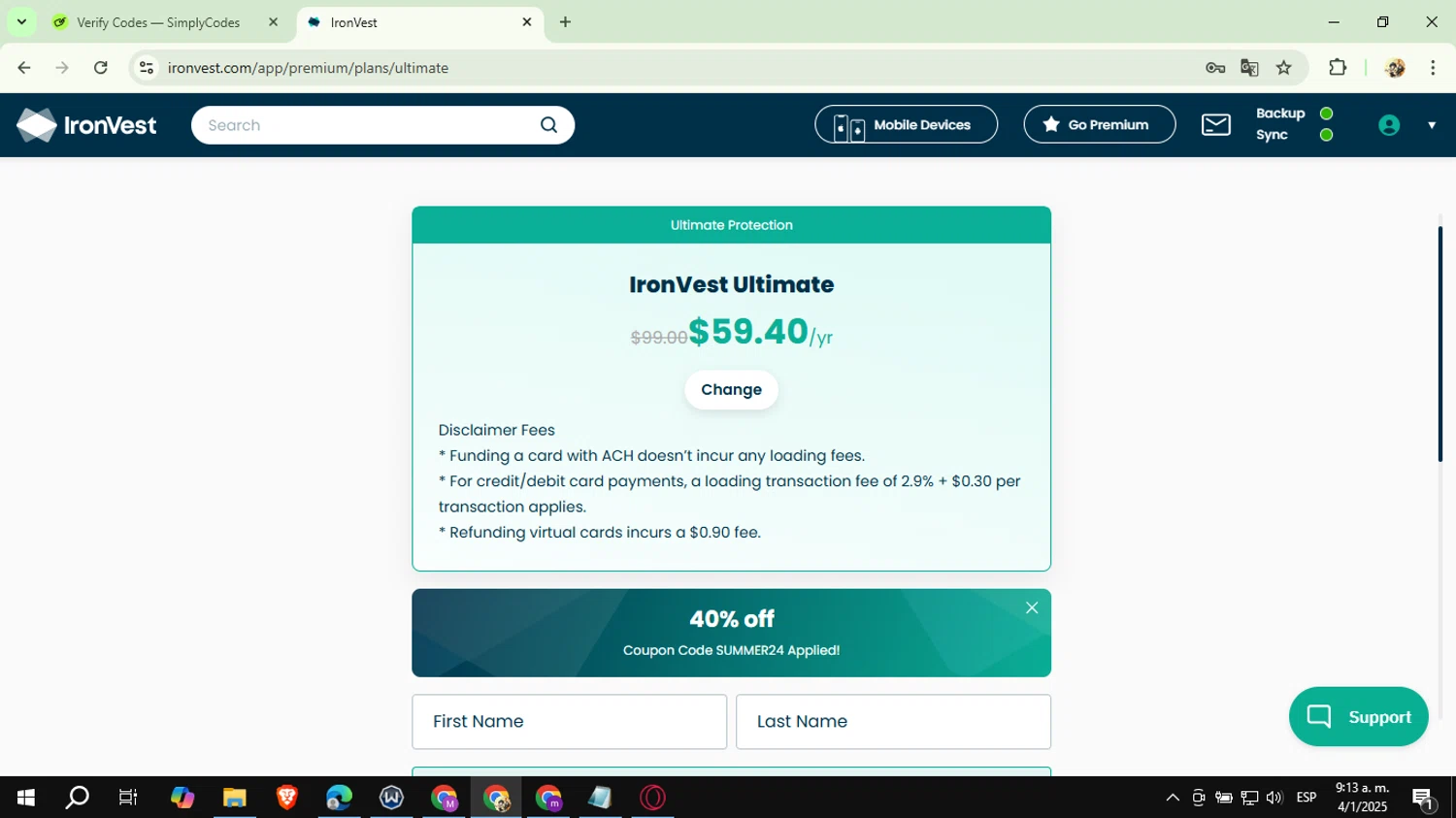Open the volume control
The height and width of the screenshot is (818, 1456).
point(1274,798)
